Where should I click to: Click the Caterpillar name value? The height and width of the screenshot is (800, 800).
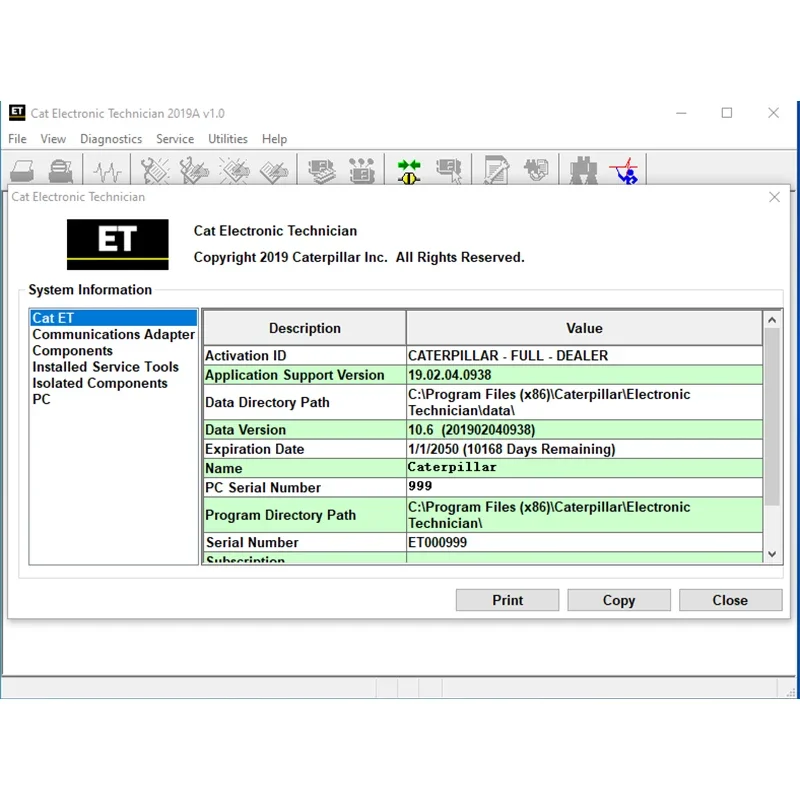coord(452,467)
